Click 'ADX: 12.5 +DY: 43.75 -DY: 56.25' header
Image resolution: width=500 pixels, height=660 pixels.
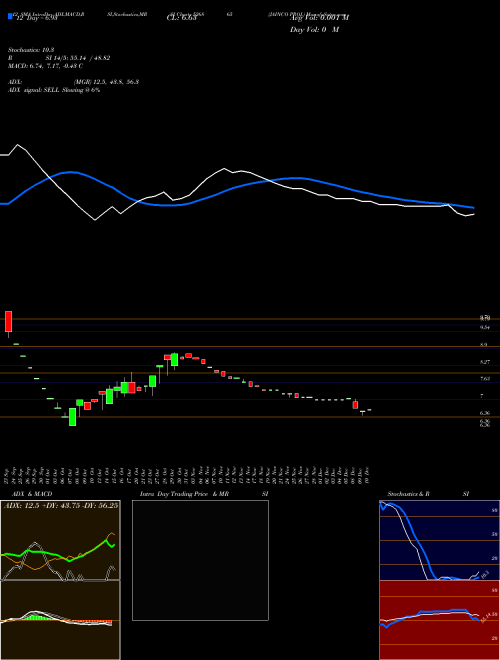(x=61, y=505)
